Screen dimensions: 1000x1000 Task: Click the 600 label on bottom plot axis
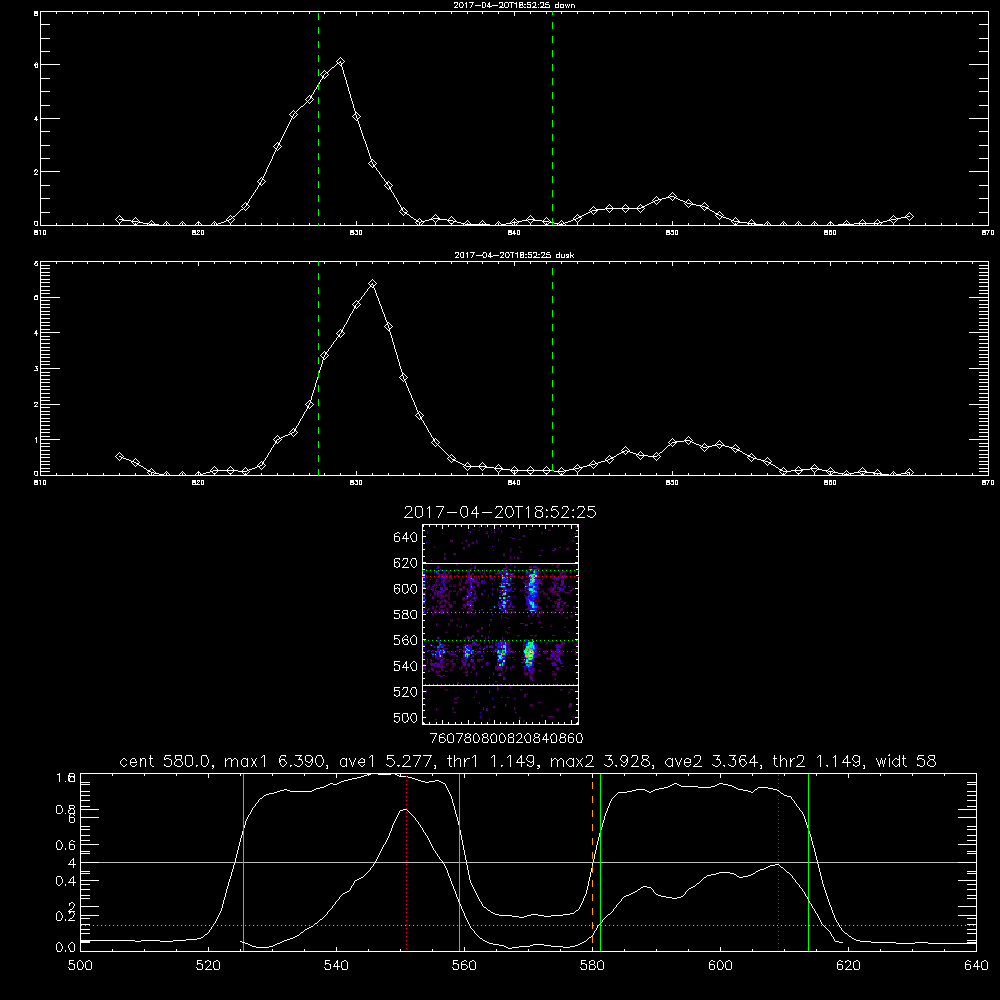(720, 966)
